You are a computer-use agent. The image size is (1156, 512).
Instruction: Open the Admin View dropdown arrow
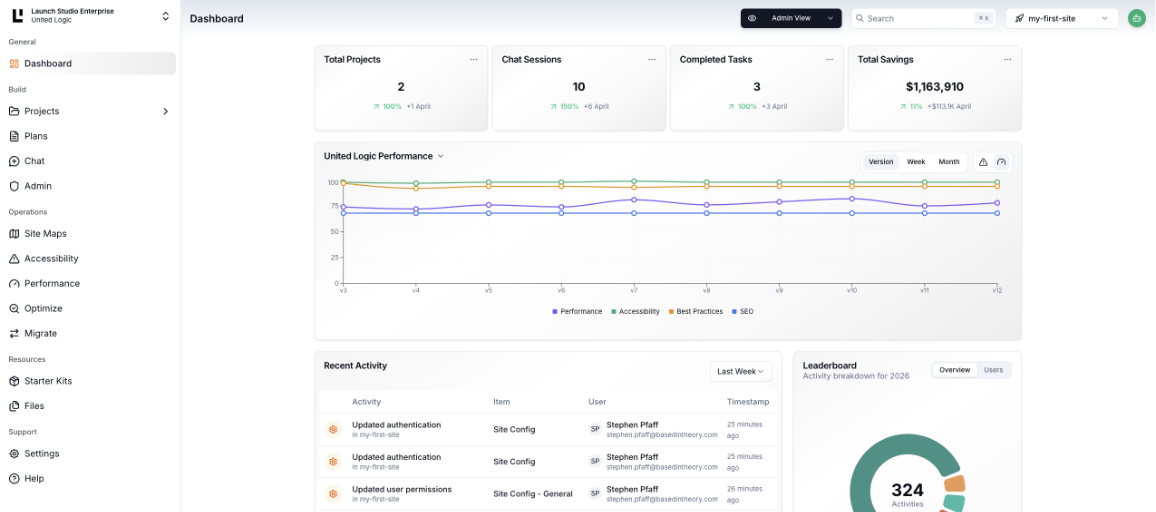[830, 18]
